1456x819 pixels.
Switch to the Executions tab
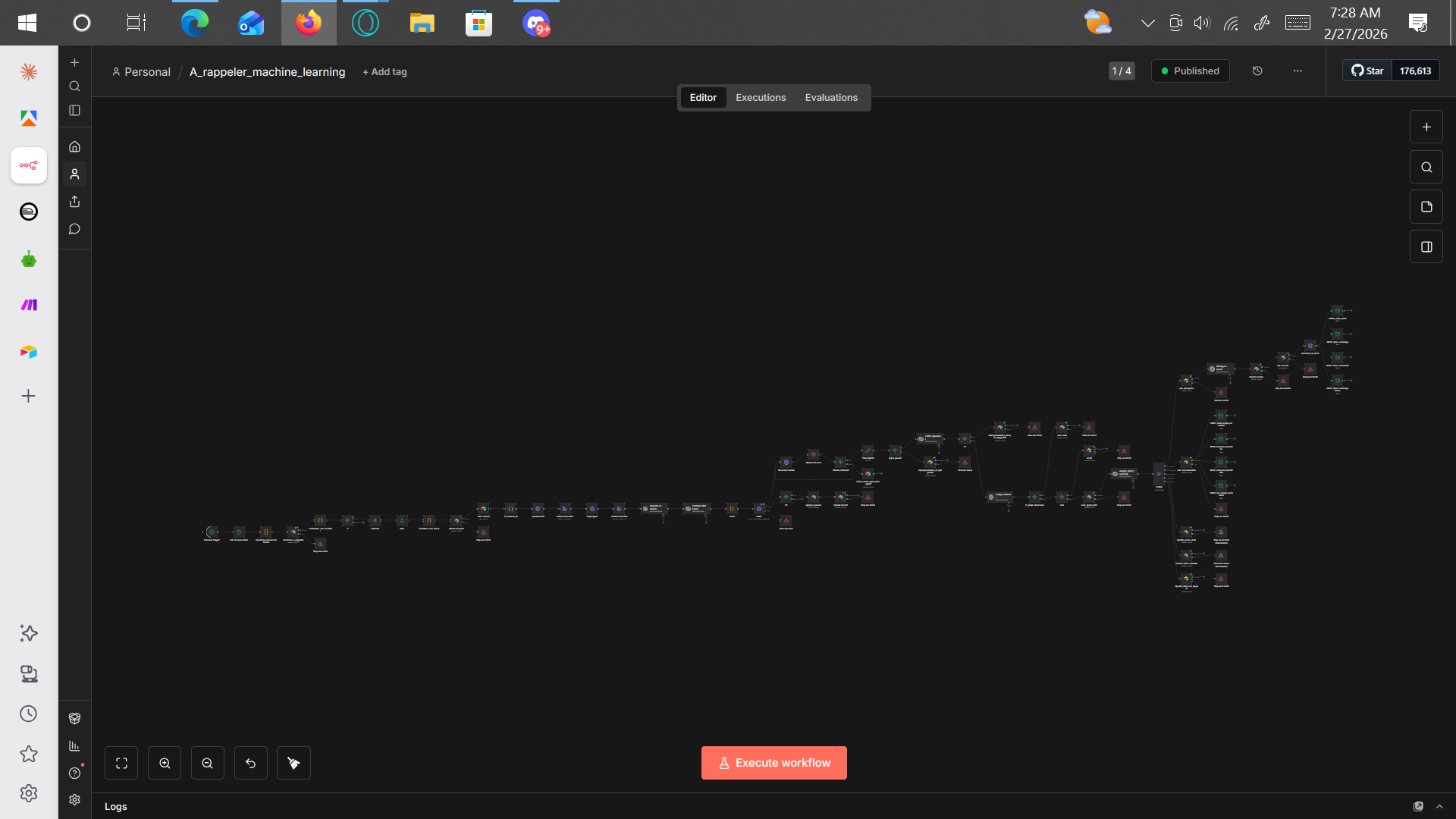click(x=761, y=98)
